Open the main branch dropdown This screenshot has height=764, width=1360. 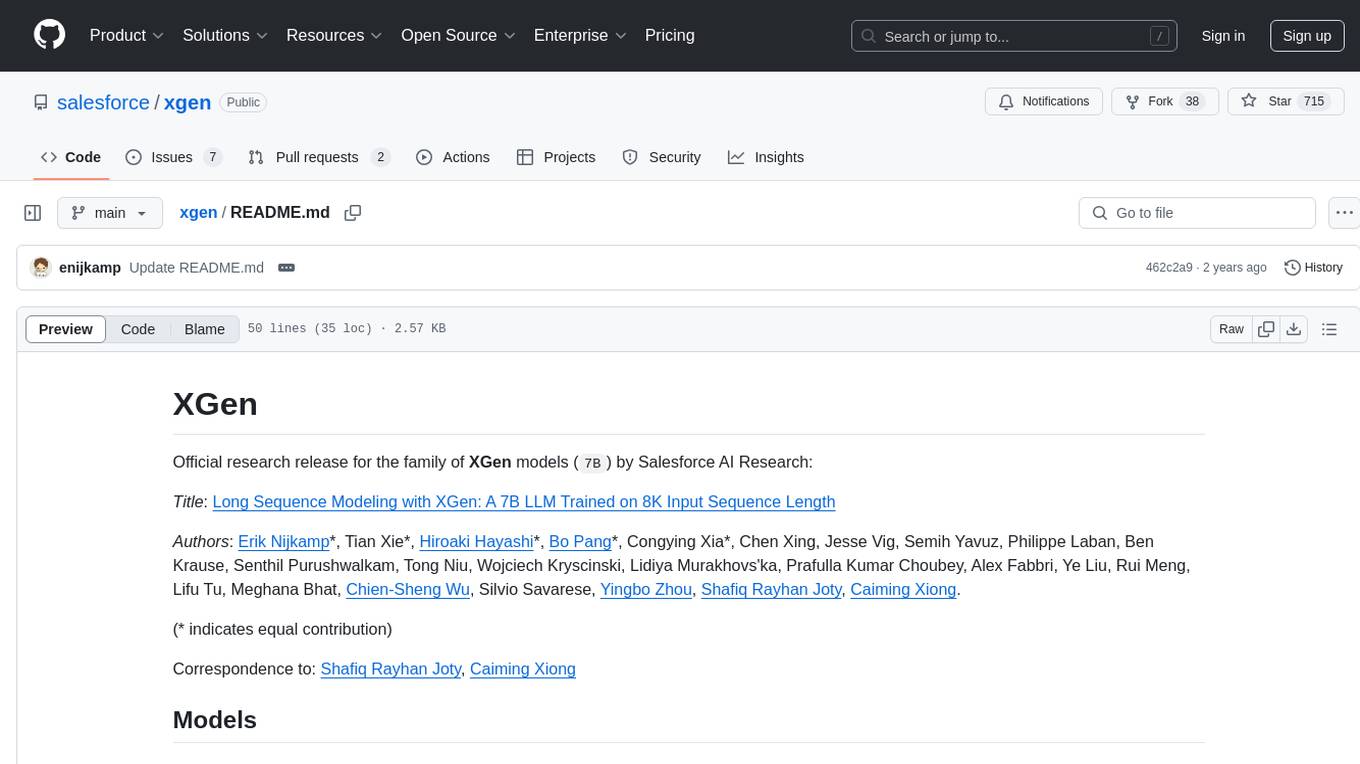click(x=110, y=213)
